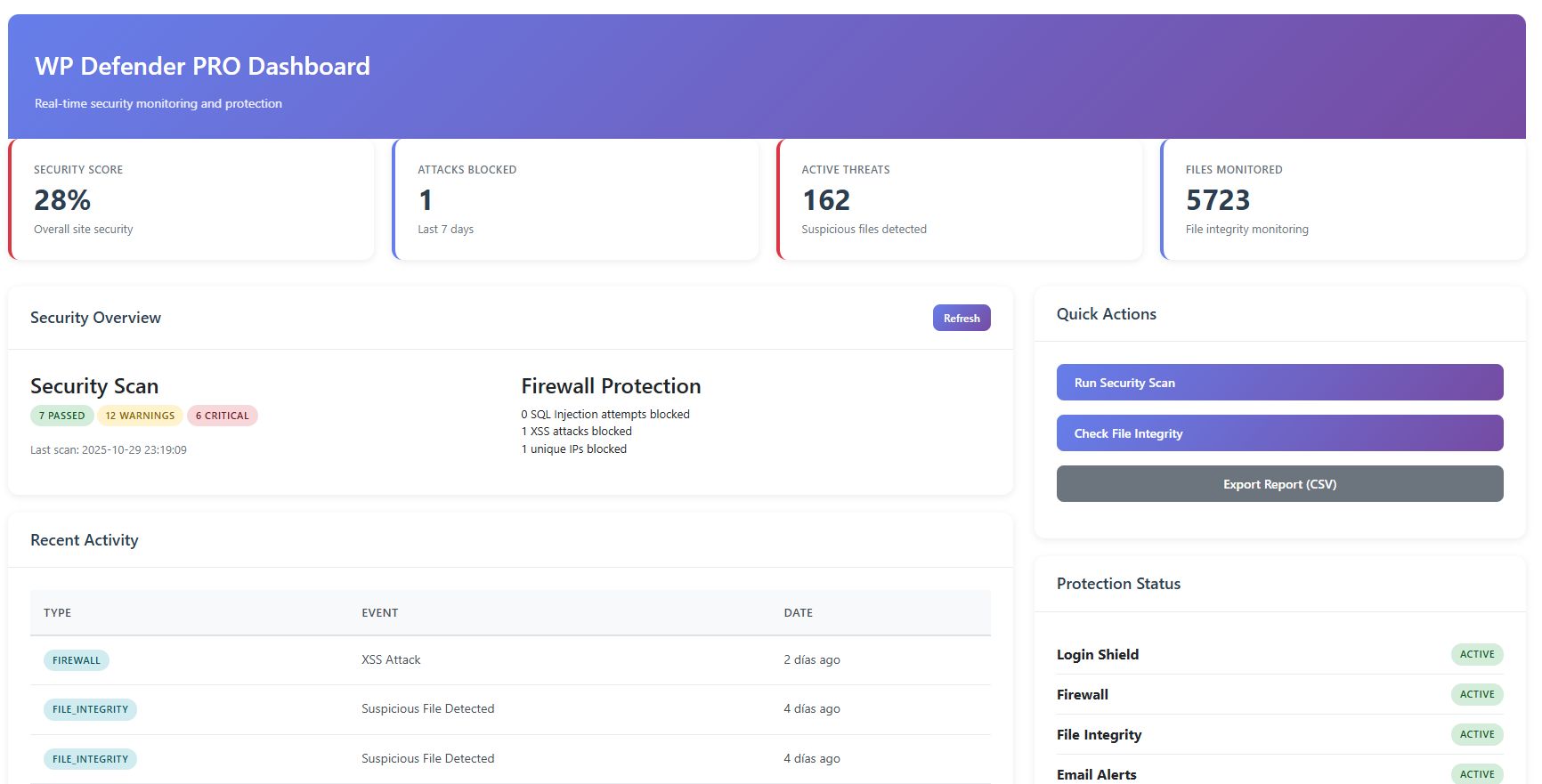Screen dimensions: 1542x784
Task: Select the 7 PASSED badge
Action: coord(61,416)
